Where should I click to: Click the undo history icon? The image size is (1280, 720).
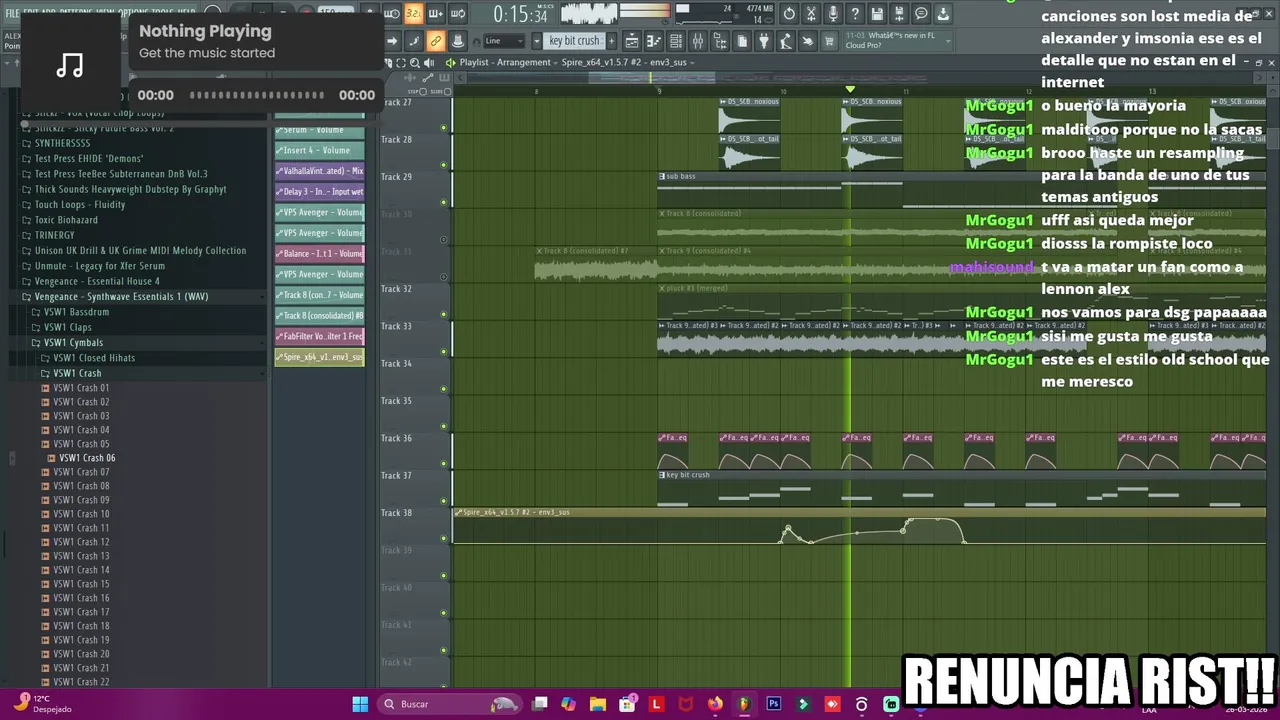point(789,14)
